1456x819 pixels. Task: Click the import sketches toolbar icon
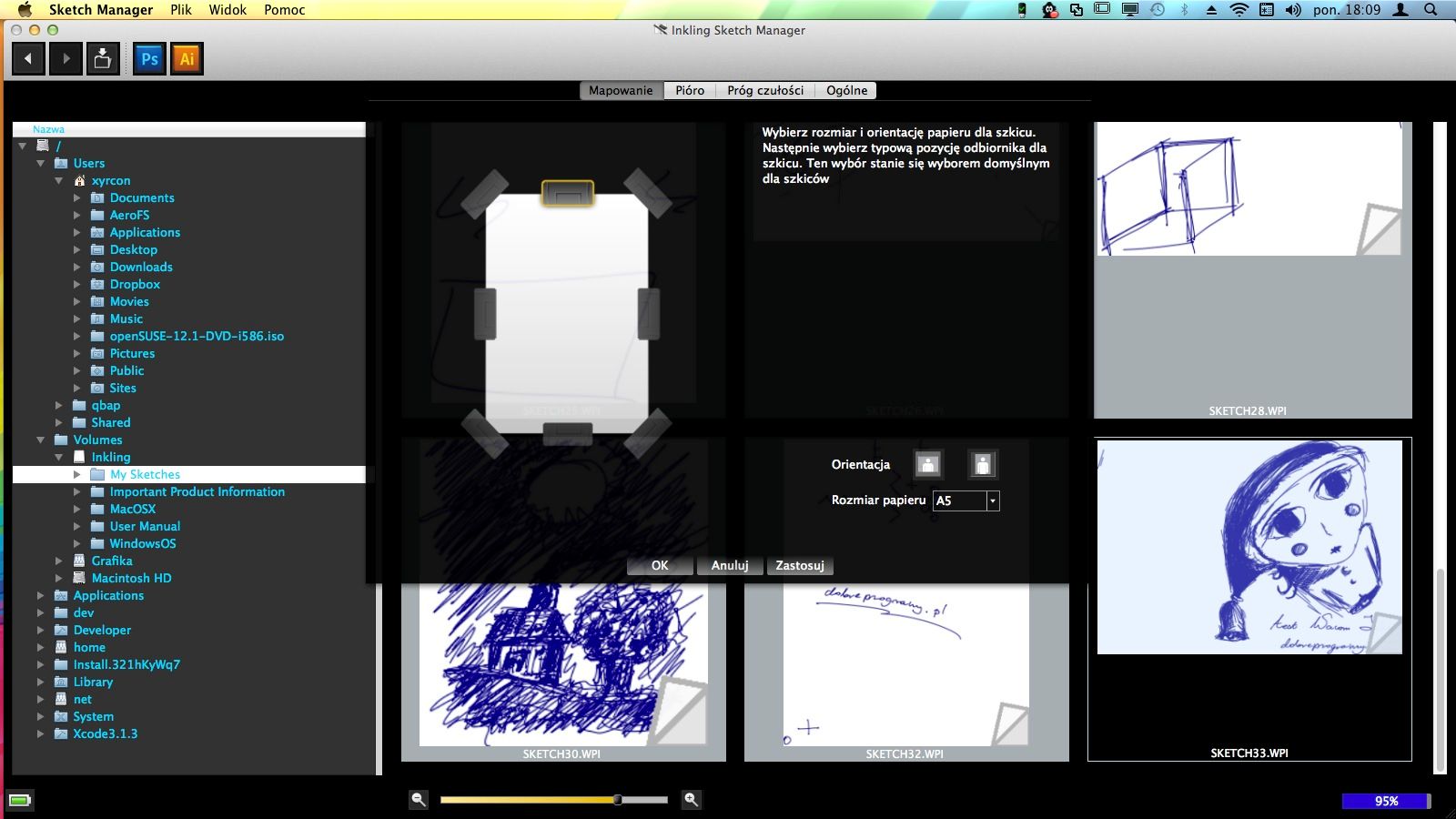[103, 59]
